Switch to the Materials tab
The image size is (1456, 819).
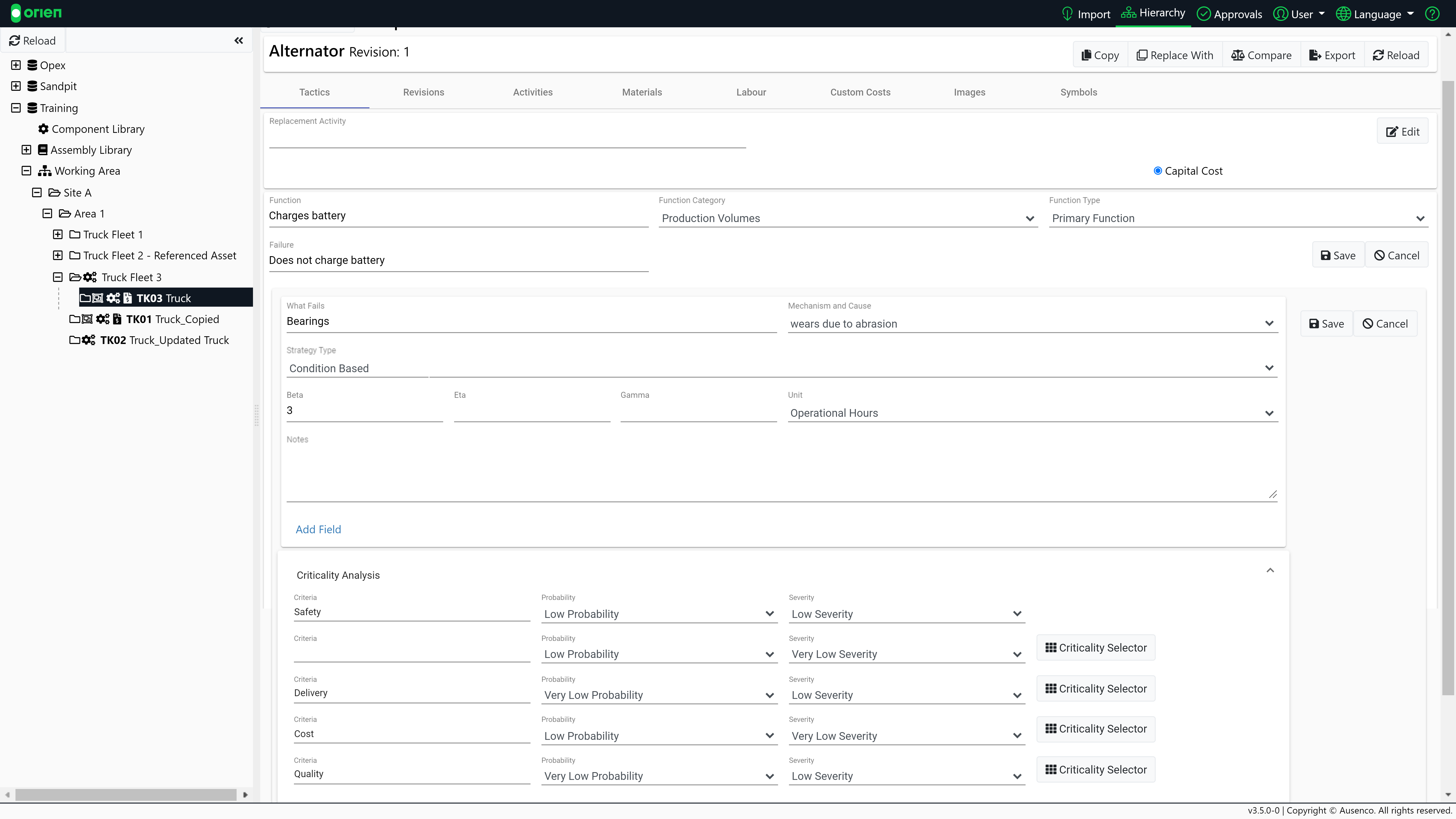point(642,92)
